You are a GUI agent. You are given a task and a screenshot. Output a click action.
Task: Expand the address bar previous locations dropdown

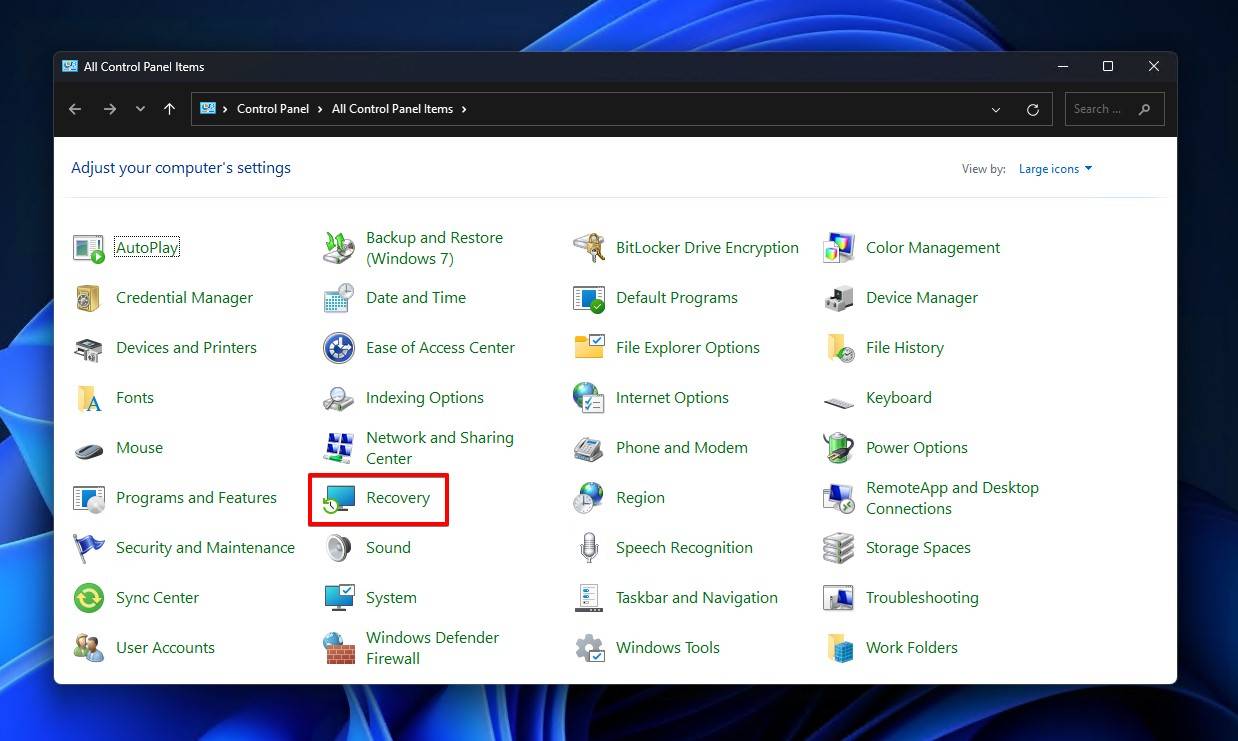click(996, 109)
